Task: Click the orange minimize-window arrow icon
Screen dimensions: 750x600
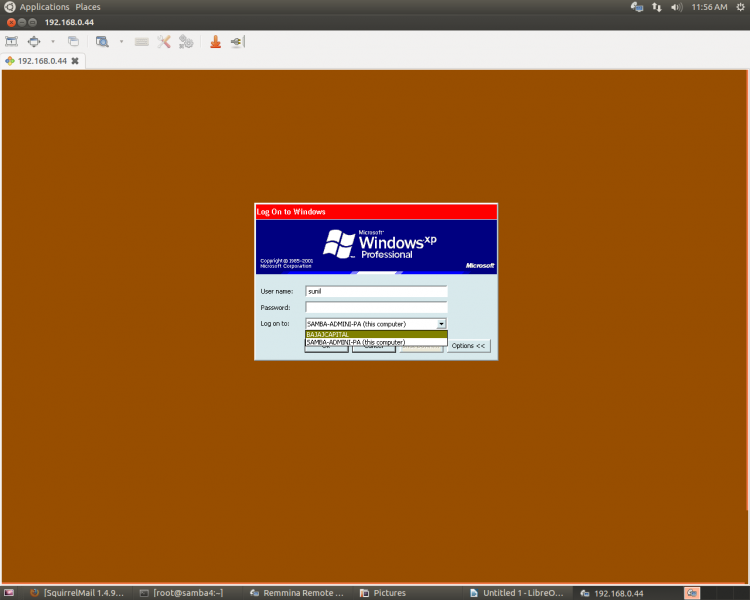Action: tap(216, 42)
